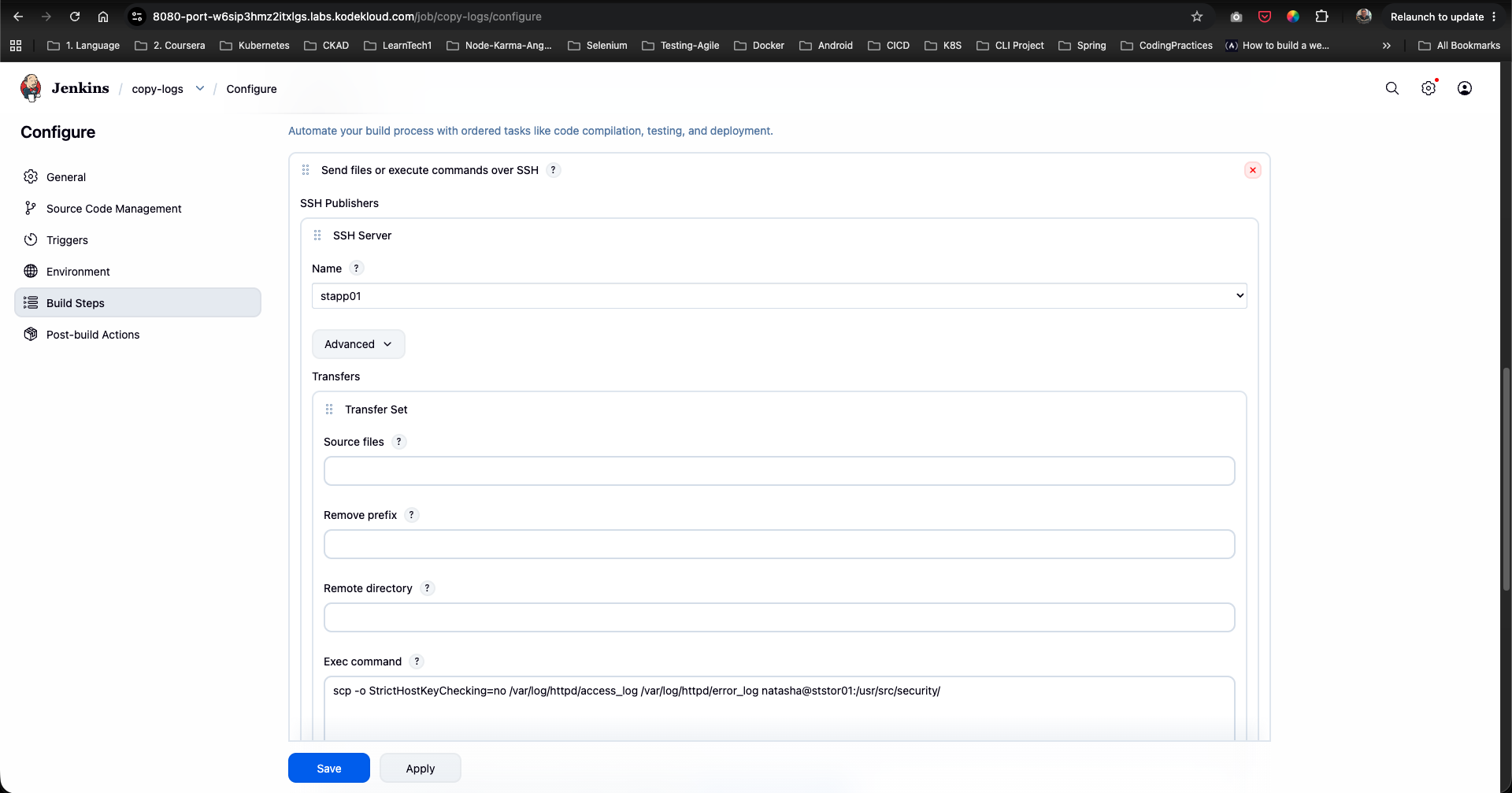
Task: Open help for Send files over SSH
Action: click(554, 170)
